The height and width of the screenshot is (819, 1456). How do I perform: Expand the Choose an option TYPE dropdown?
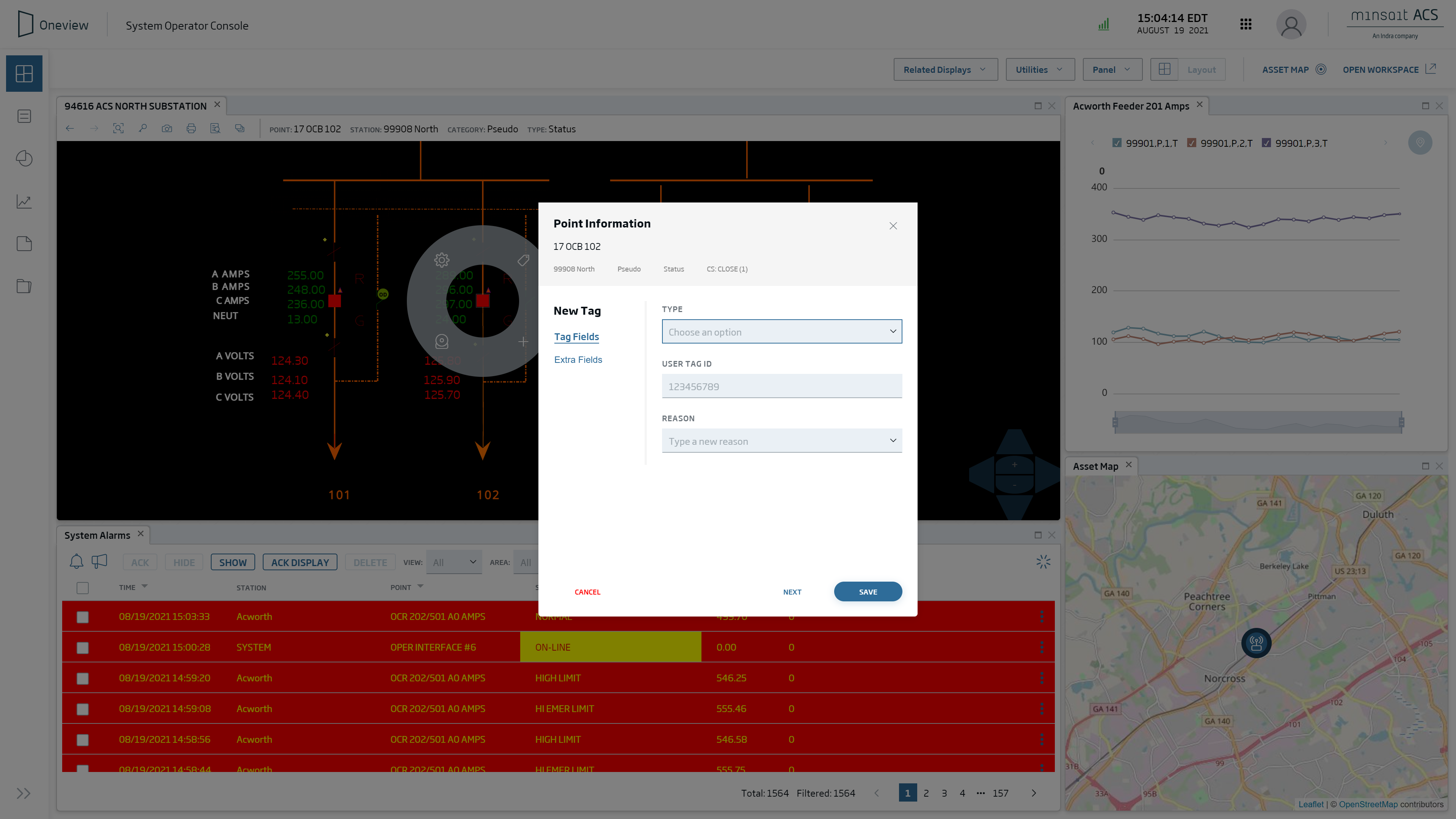tap(782, 332)
